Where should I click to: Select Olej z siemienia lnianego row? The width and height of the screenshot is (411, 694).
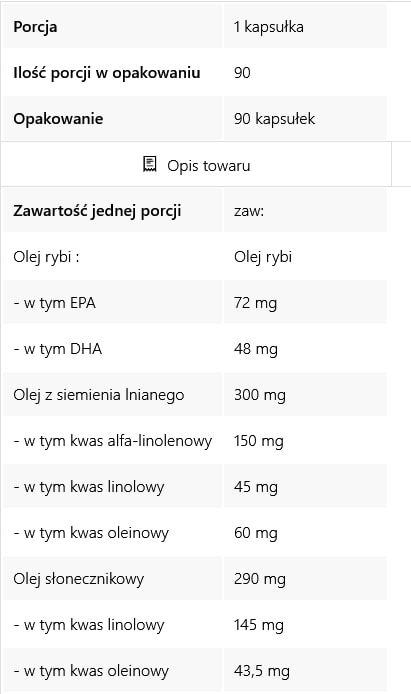point(195,395)
